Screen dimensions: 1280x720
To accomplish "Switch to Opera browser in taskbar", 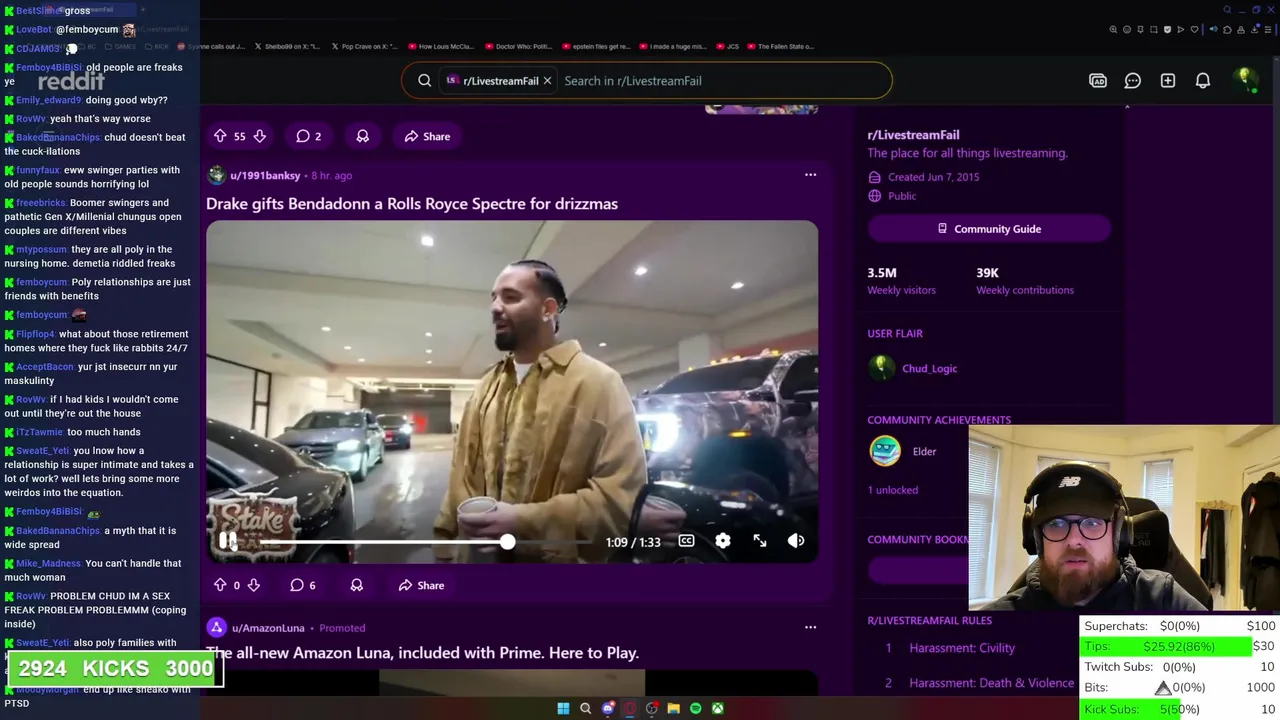I will 630,708.
